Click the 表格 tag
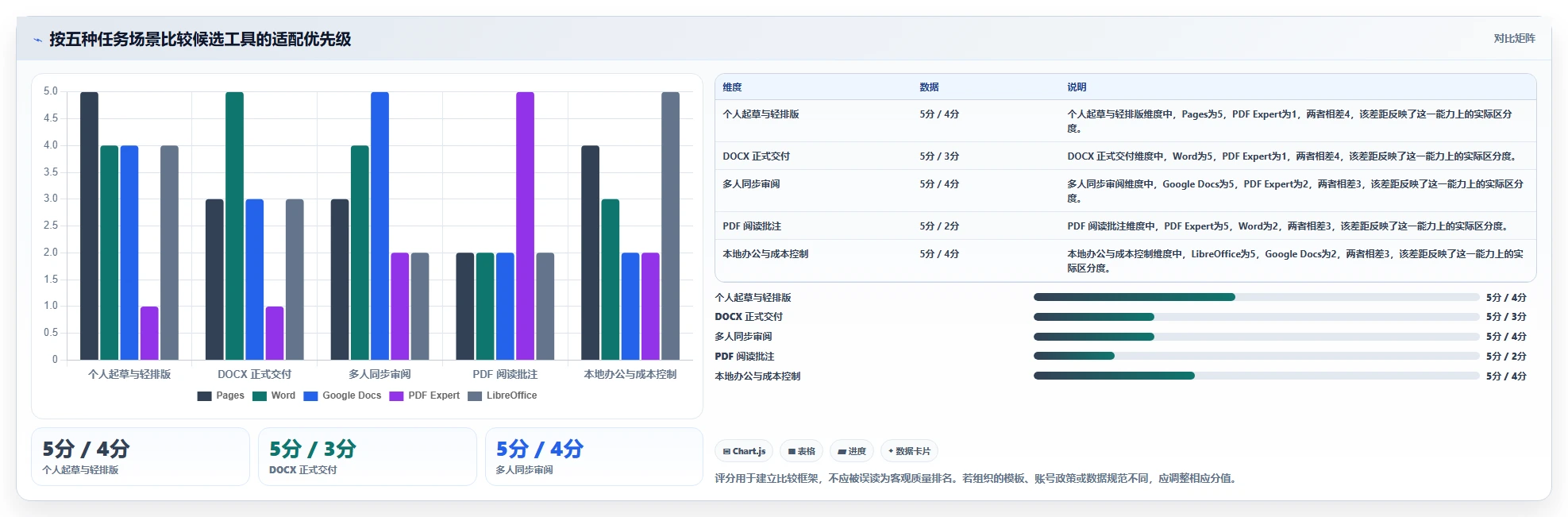Viewport: 1568px width, 517px height. pos(801,451)
